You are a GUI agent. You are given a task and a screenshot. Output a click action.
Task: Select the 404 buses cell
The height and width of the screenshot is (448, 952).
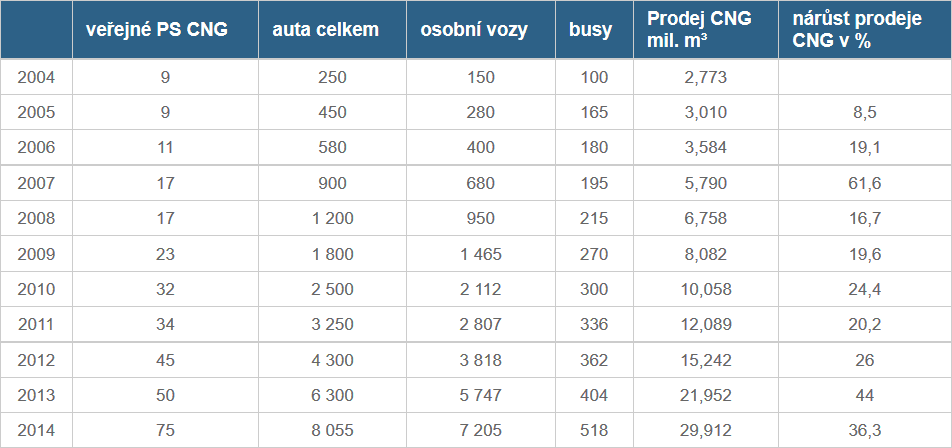pos(594,395)
